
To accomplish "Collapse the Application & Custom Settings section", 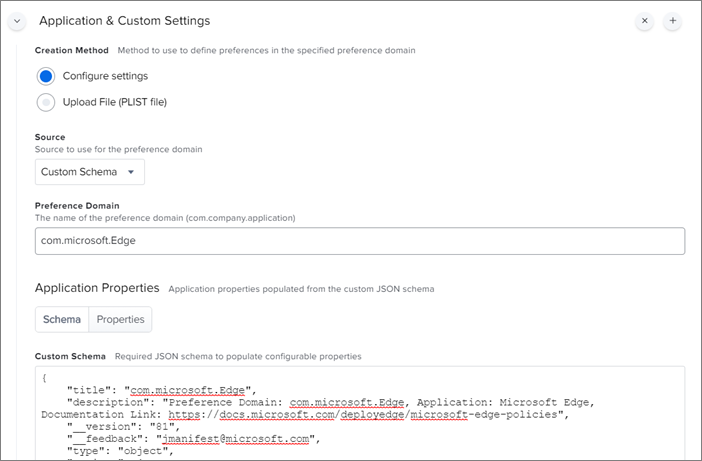I will tap(18, 20).
